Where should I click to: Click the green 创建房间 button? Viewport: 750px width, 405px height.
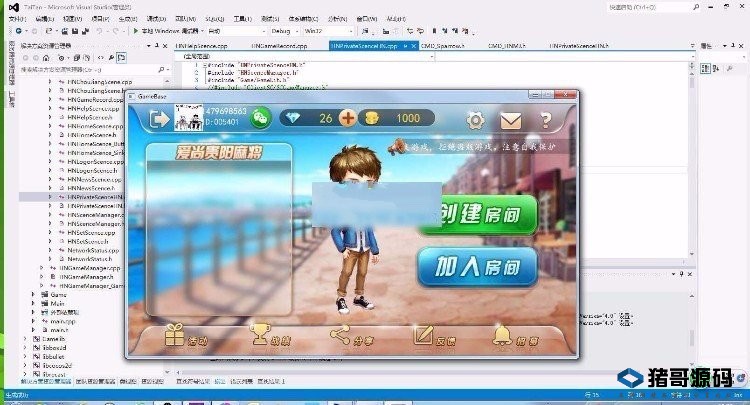click(478, 212)
